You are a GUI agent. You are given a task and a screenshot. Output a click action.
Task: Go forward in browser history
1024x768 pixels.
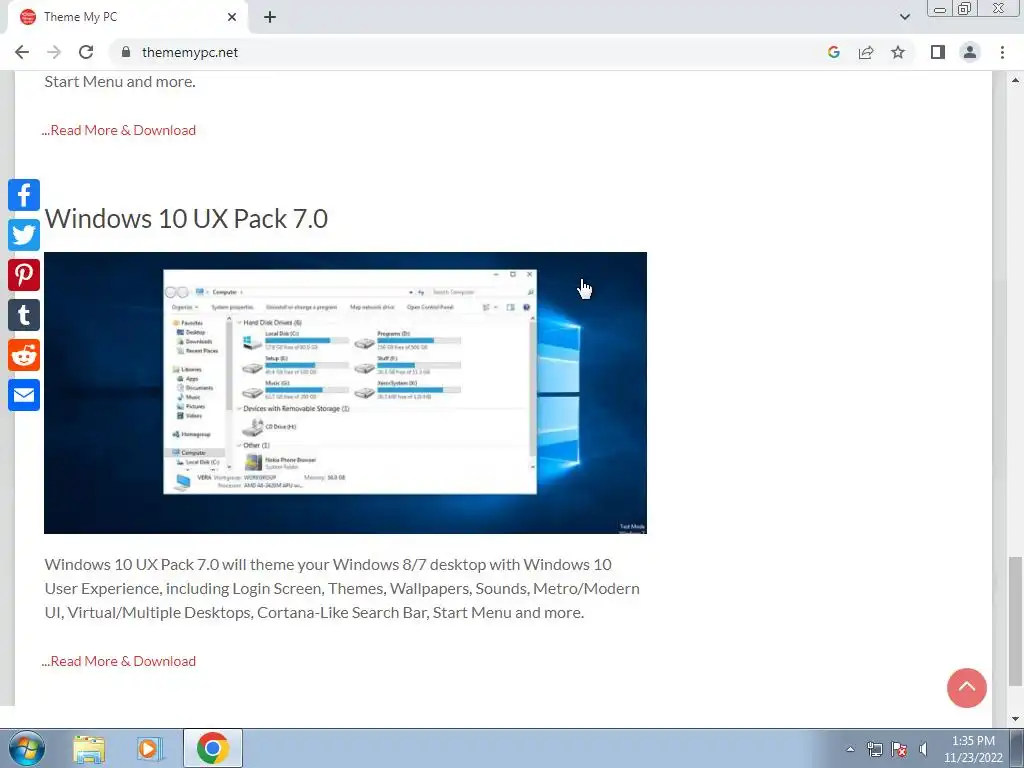pyautogui.click(x=54, y=52)
